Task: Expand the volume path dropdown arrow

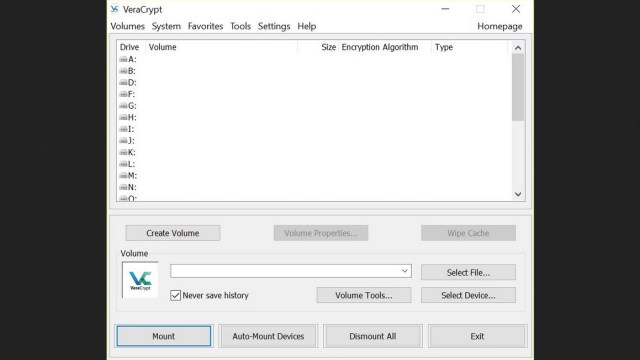Action: (404, 271)
